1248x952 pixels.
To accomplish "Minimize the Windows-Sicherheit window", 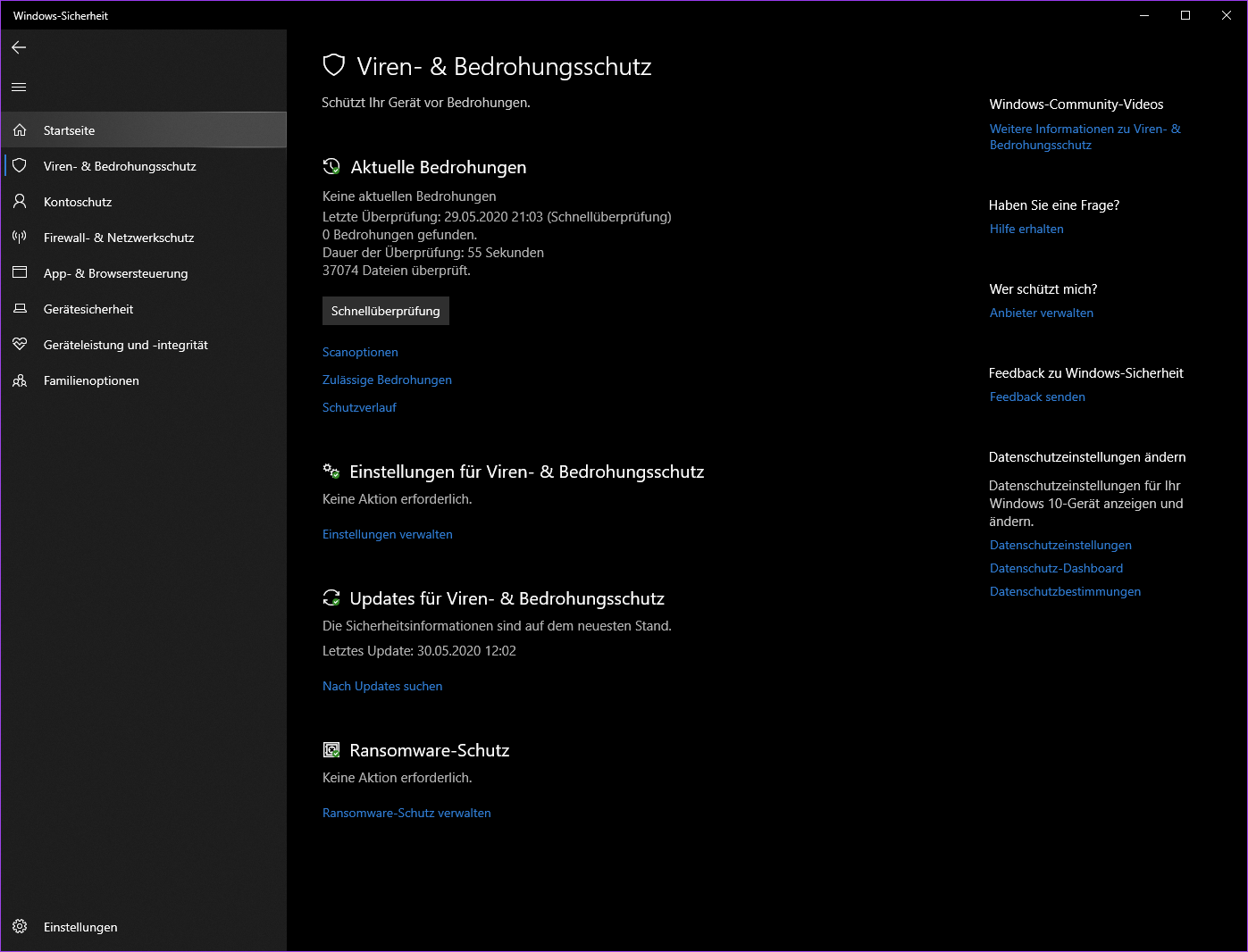I will [x=1144, y=15].
